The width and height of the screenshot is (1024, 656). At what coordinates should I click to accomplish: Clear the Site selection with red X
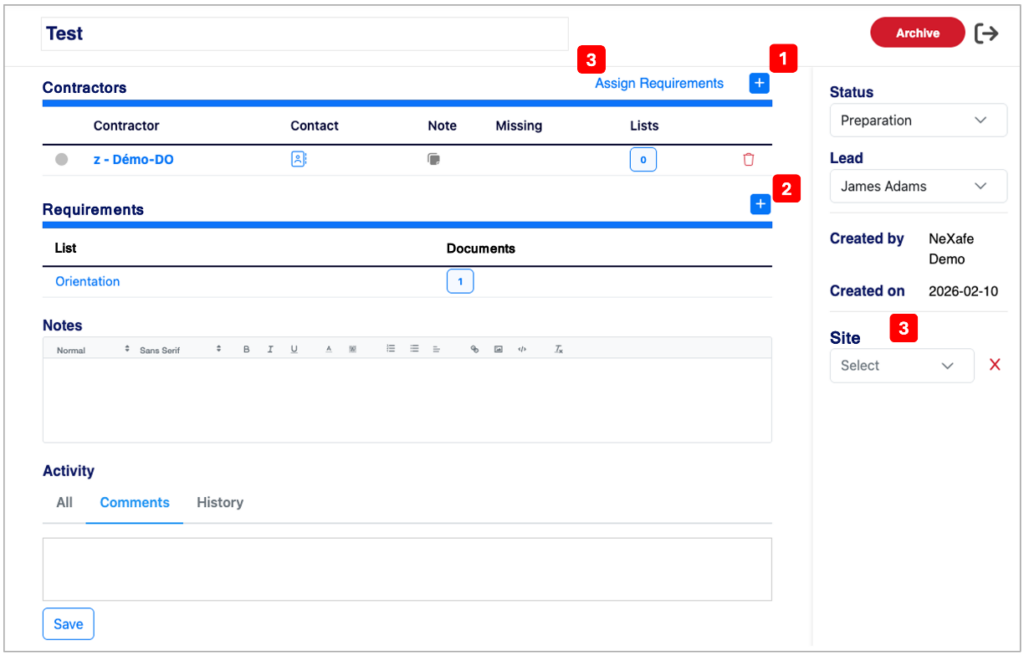[995, 365]
